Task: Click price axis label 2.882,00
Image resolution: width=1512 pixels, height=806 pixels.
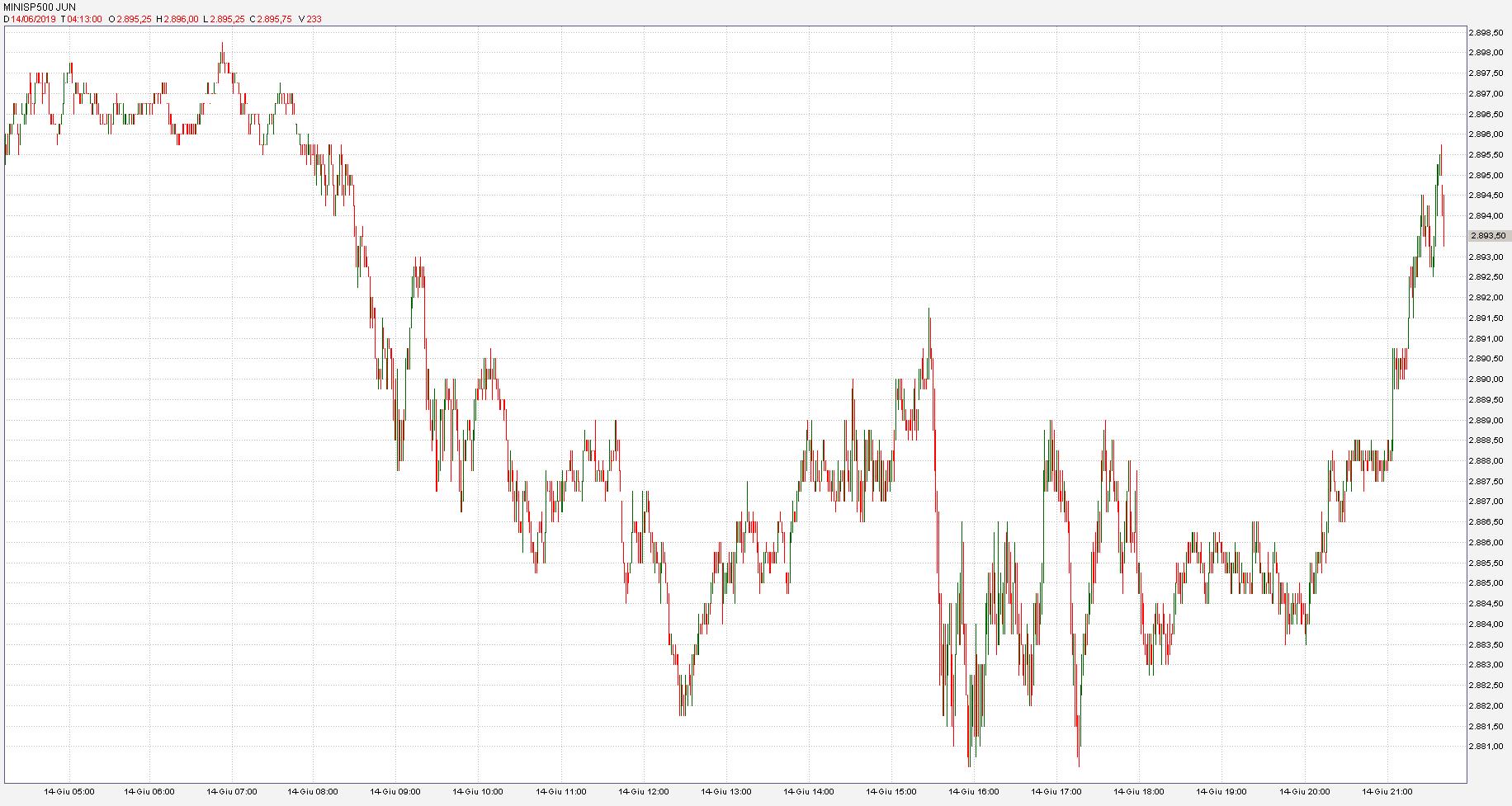Action: pyautogui.click(x=1486, y=706)
